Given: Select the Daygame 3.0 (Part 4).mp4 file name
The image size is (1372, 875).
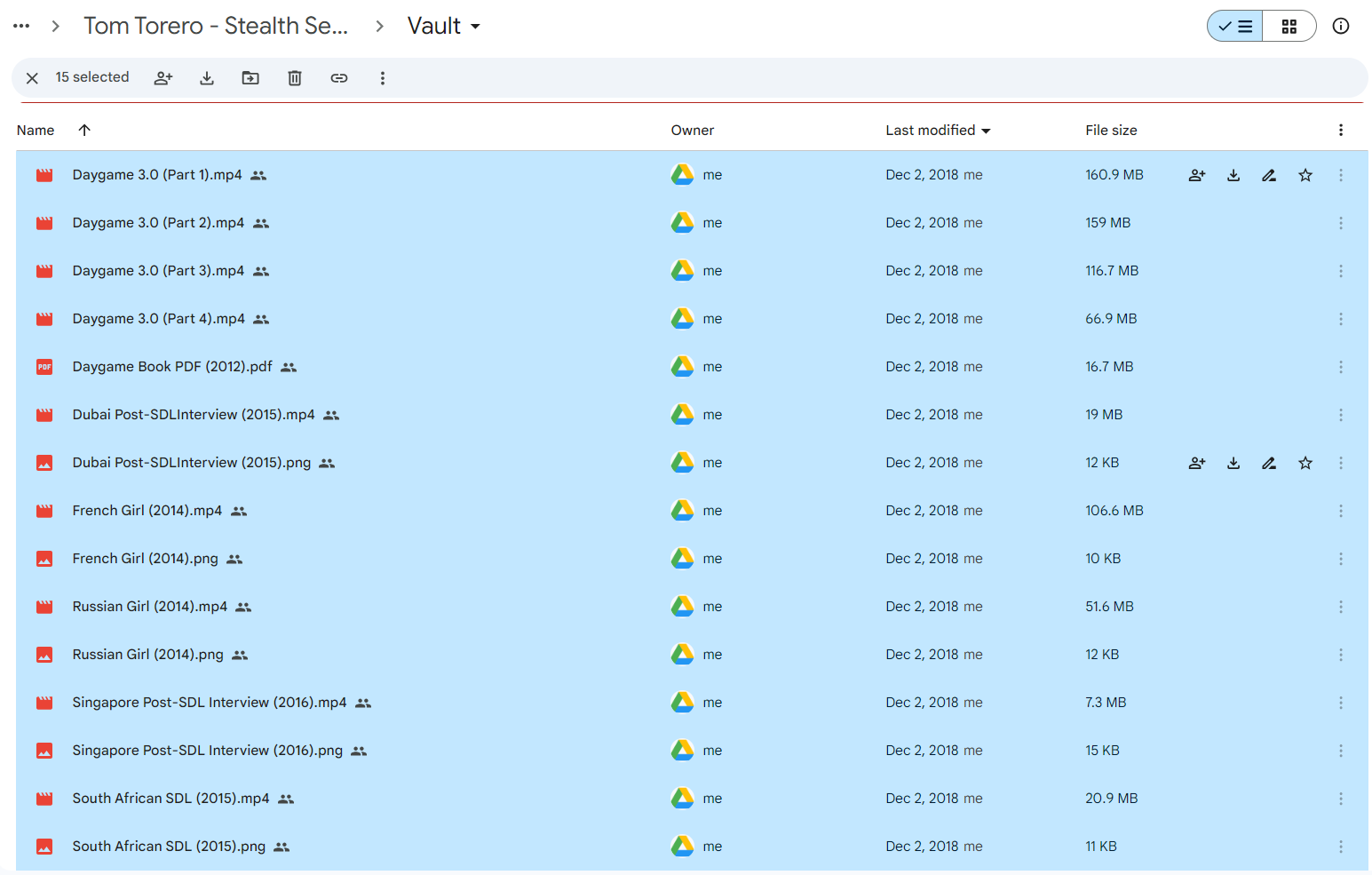Looking at the screenshot, I should [158, 319].
